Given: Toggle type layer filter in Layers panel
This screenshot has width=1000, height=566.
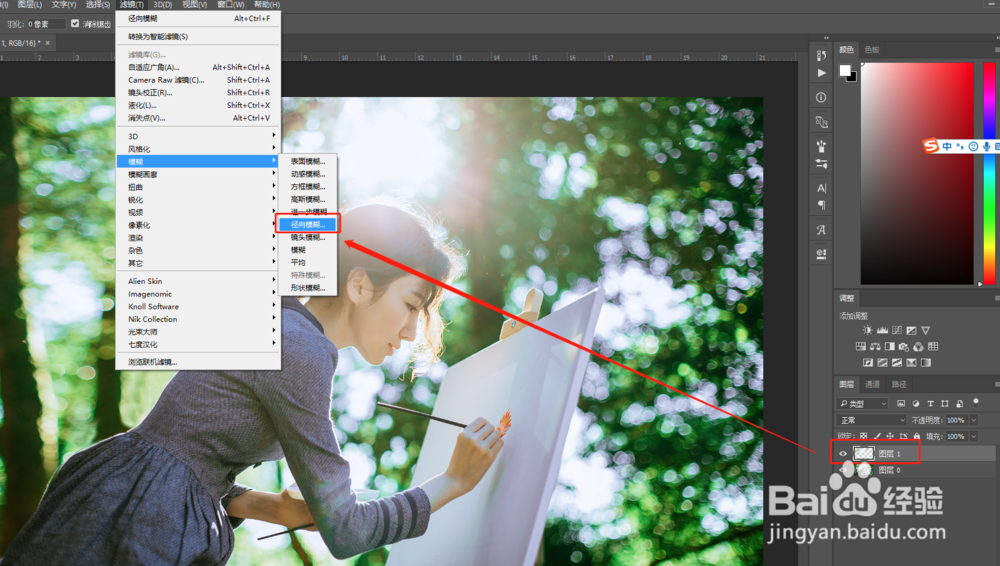Looking at the screenshot, I should click(x=930, y=403).
